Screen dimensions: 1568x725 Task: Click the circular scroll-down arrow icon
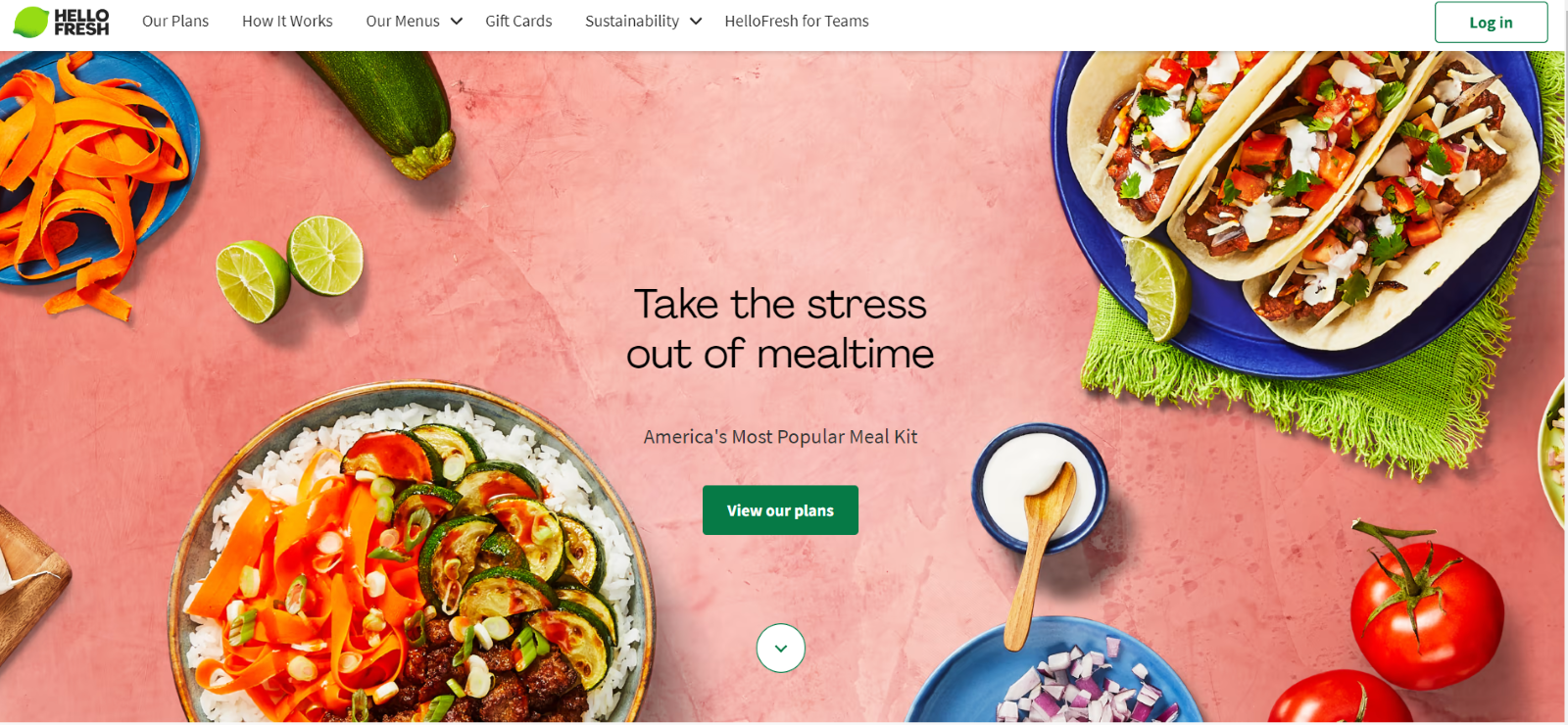tap(781, 649)
